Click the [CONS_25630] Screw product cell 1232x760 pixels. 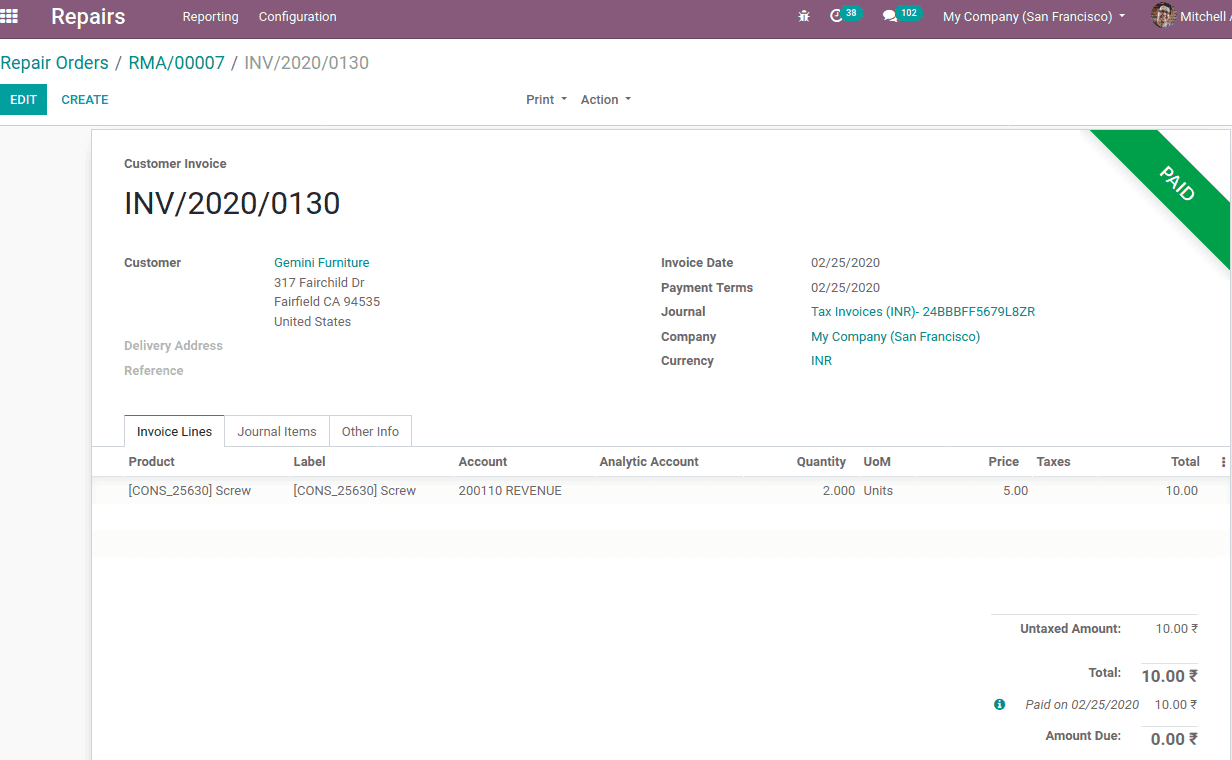[190, 491]
